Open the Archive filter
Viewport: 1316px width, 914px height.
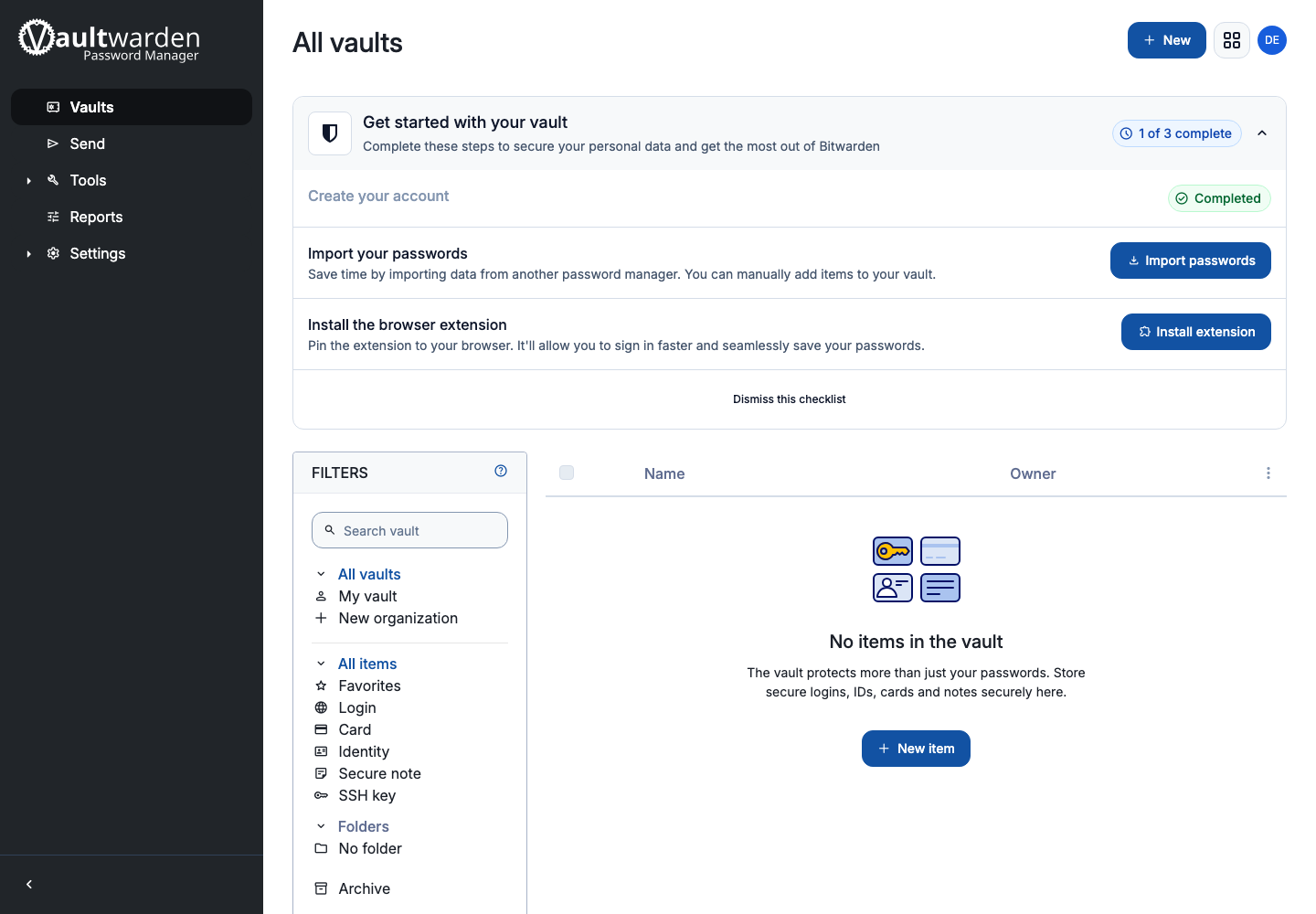[365, 888]
